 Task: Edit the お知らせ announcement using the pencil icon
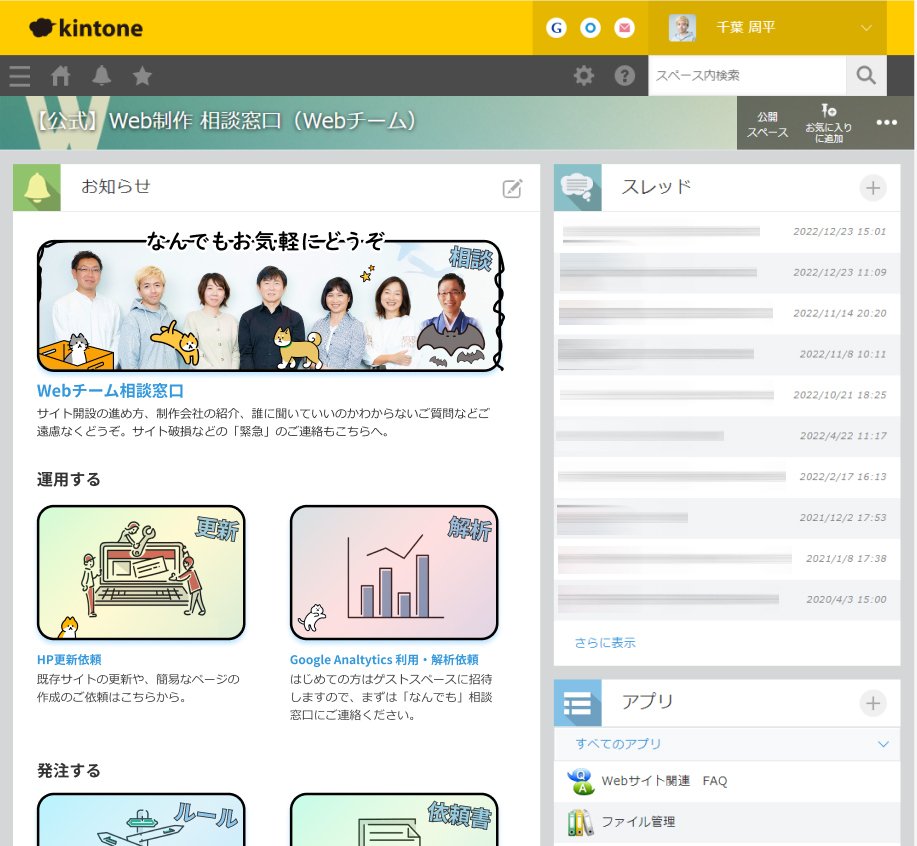511,188
